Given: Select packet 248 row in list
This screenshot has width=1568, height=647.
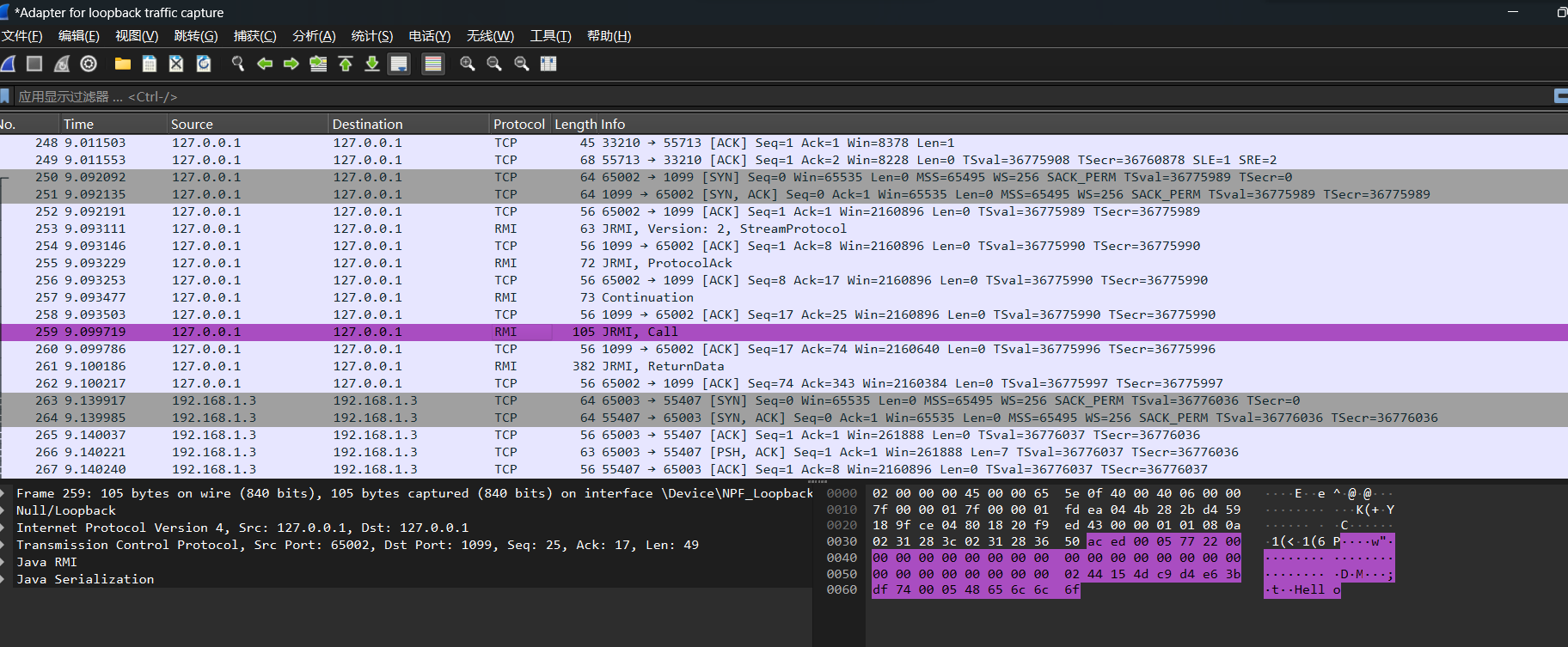Looking at the screenshot, I should [784, 143].
